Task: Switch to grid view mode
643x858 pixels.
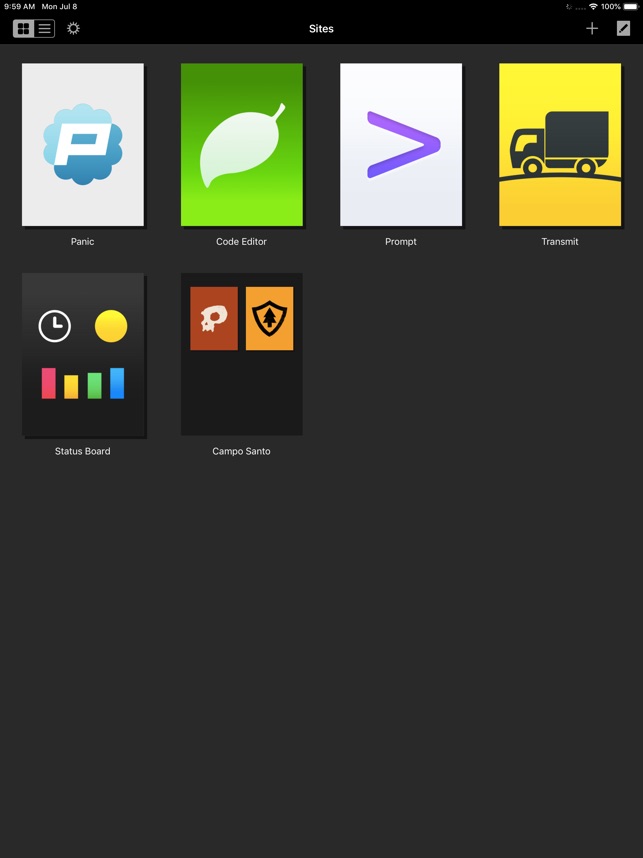Action: point(24,28)
